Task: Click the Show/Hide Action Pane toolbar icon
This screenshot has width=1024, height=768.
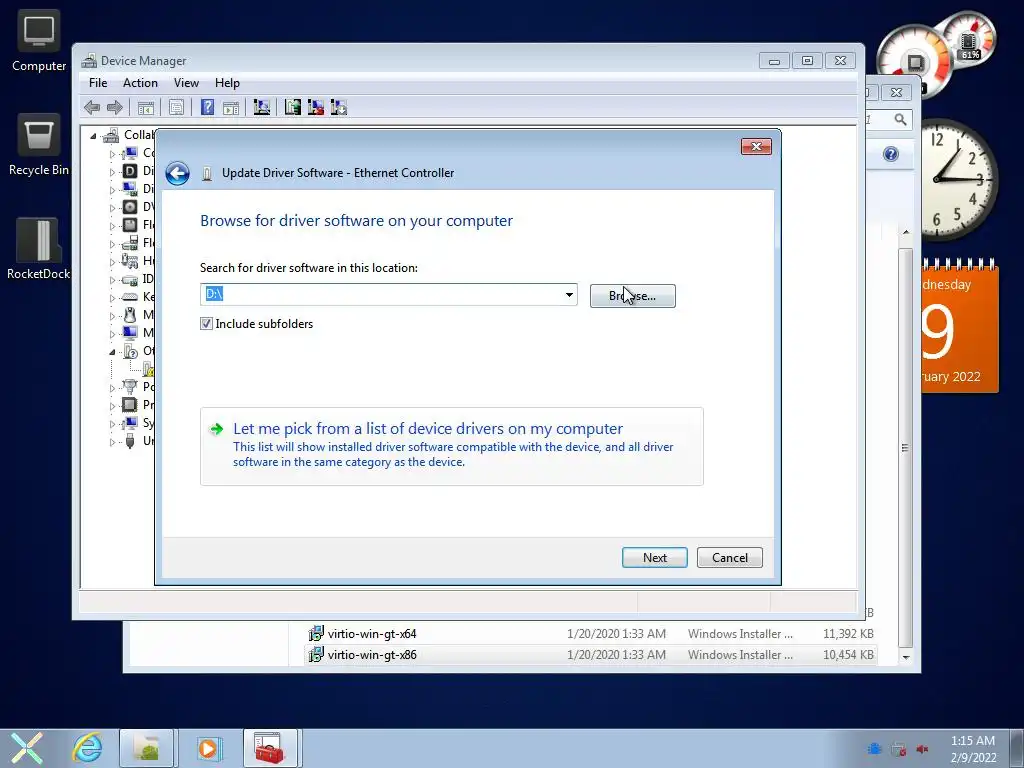Action: pyautogui.click(x=231, y=107)
